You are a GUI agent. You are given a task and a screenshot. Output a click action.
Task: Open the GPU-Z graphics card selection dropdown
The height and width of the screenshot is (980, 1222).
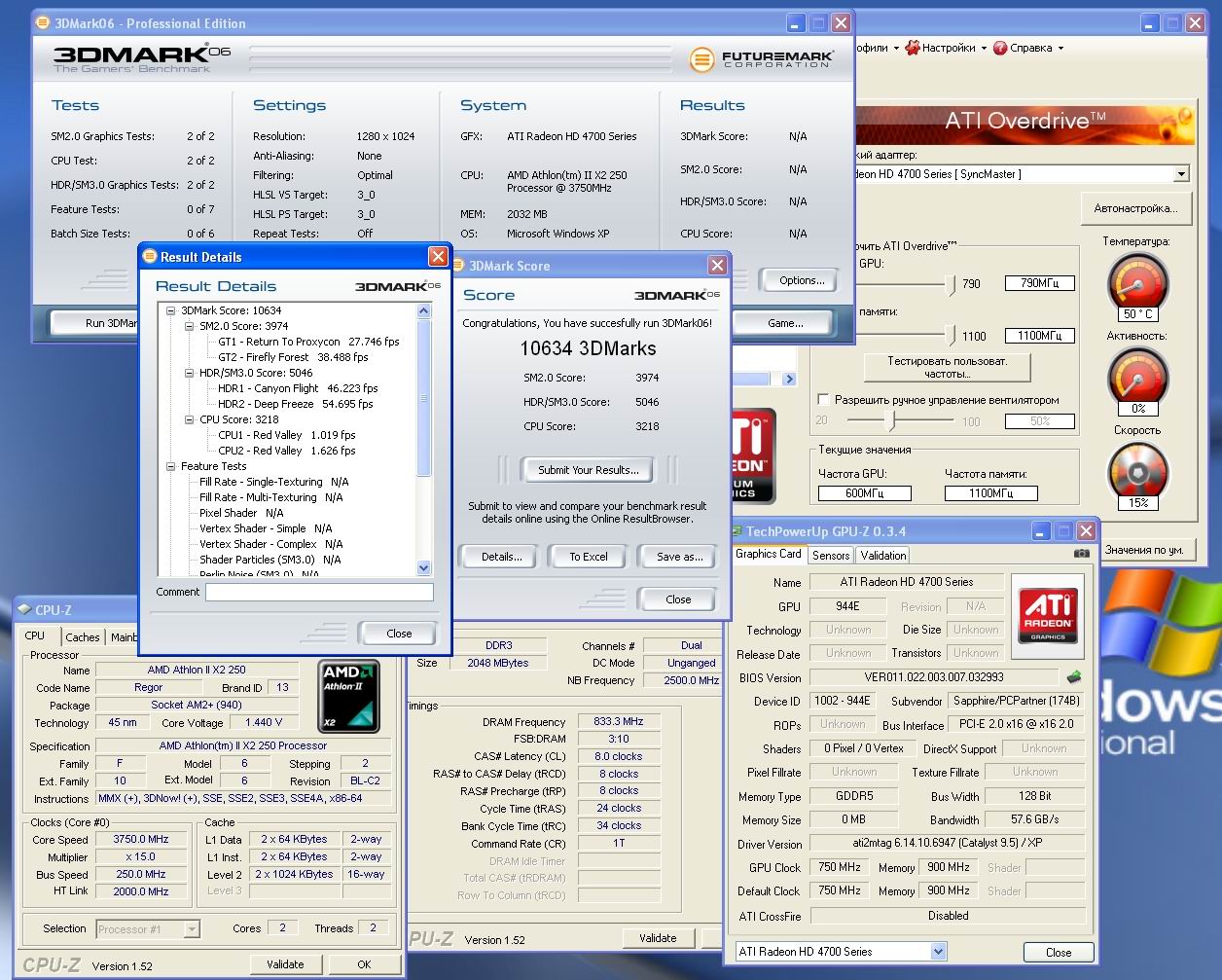click(938, 951)
